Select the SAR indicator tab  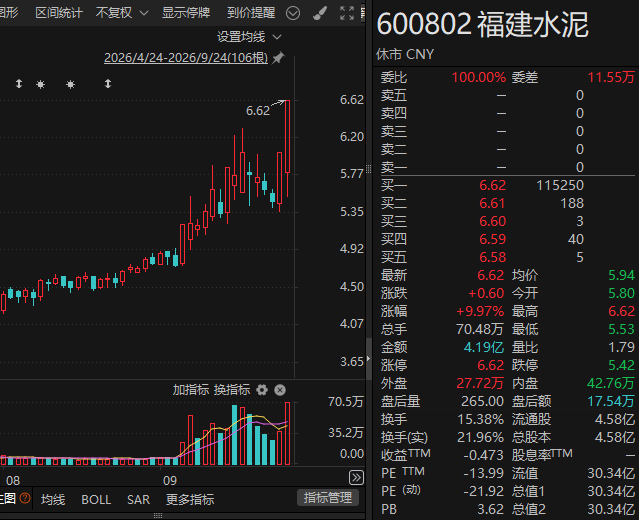click(x=139, y=500)
